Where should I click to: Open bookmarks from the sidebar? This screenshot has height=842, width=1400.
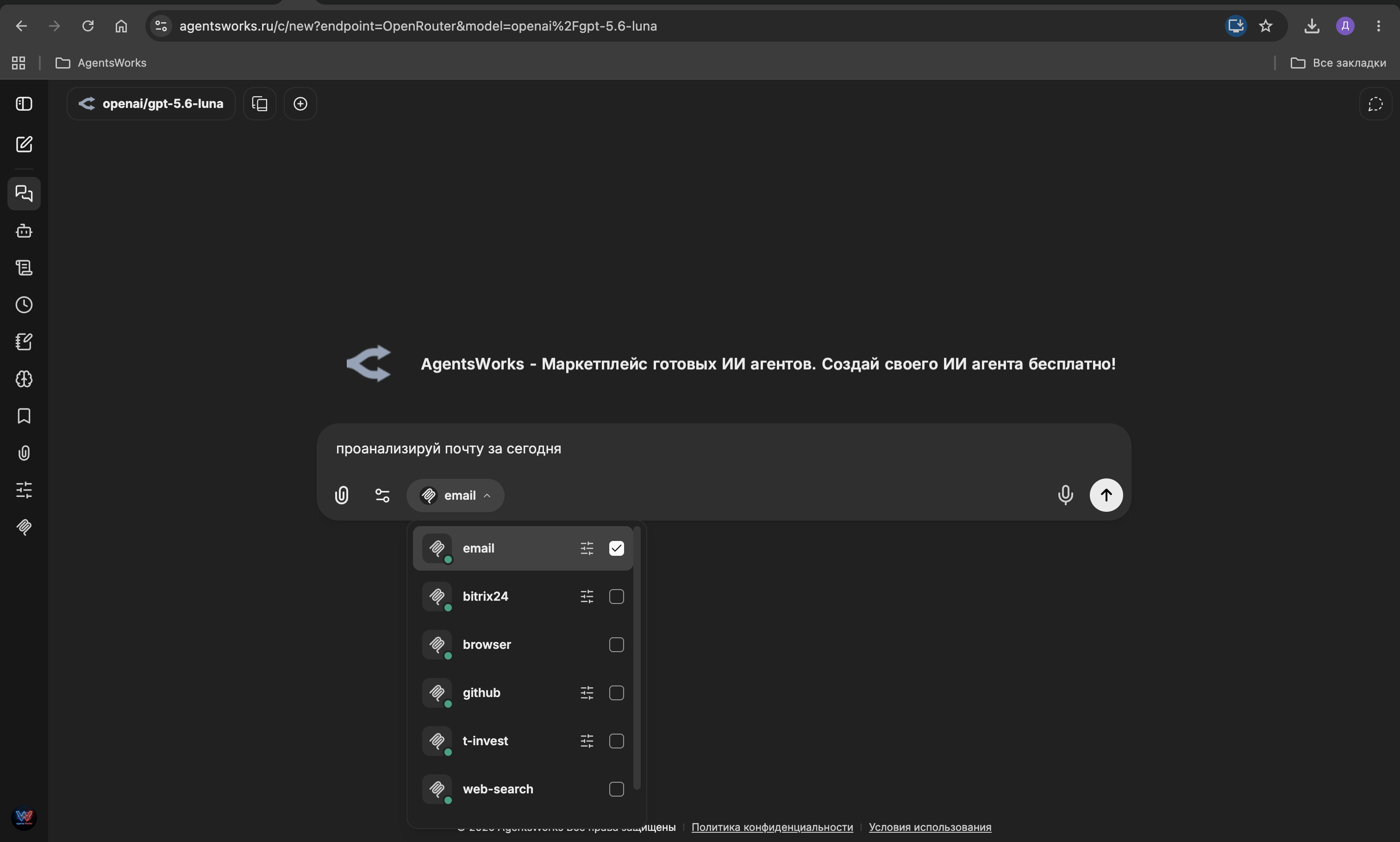[24, 416]
